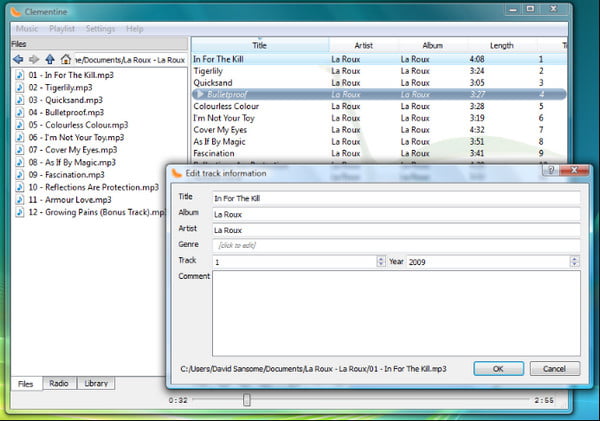Go up one folder level

point(50,59)
